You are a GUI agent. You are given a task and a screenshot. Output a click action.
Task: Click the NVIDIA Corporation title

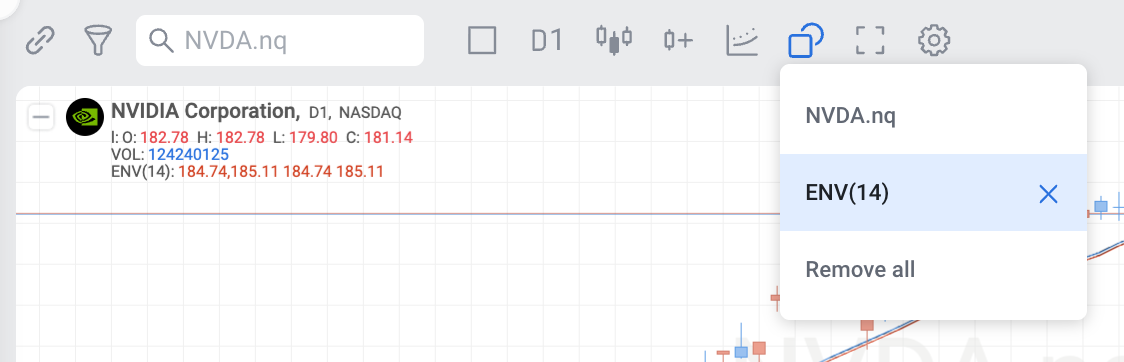pyautogui.click(x=206, y=111)
